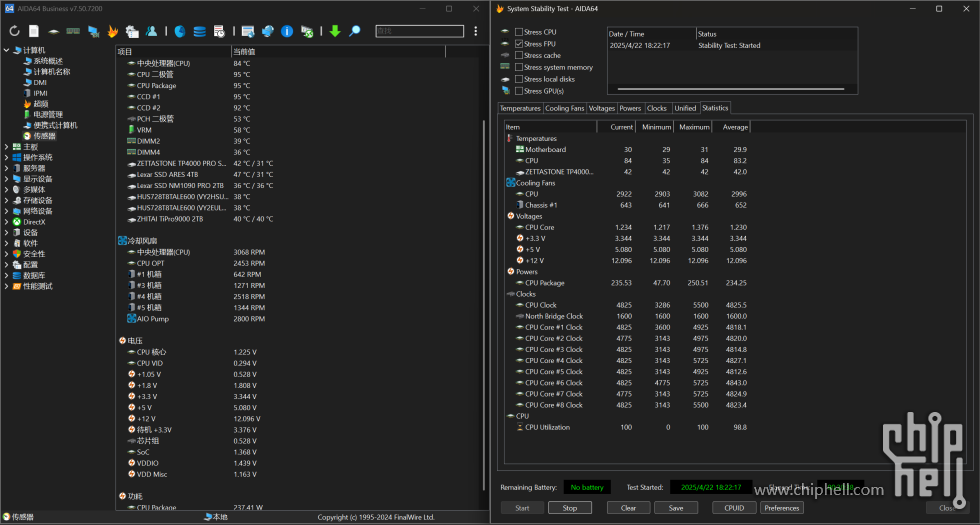Expand the 主板 tree node
980x525 pixels.
(6, 147)
